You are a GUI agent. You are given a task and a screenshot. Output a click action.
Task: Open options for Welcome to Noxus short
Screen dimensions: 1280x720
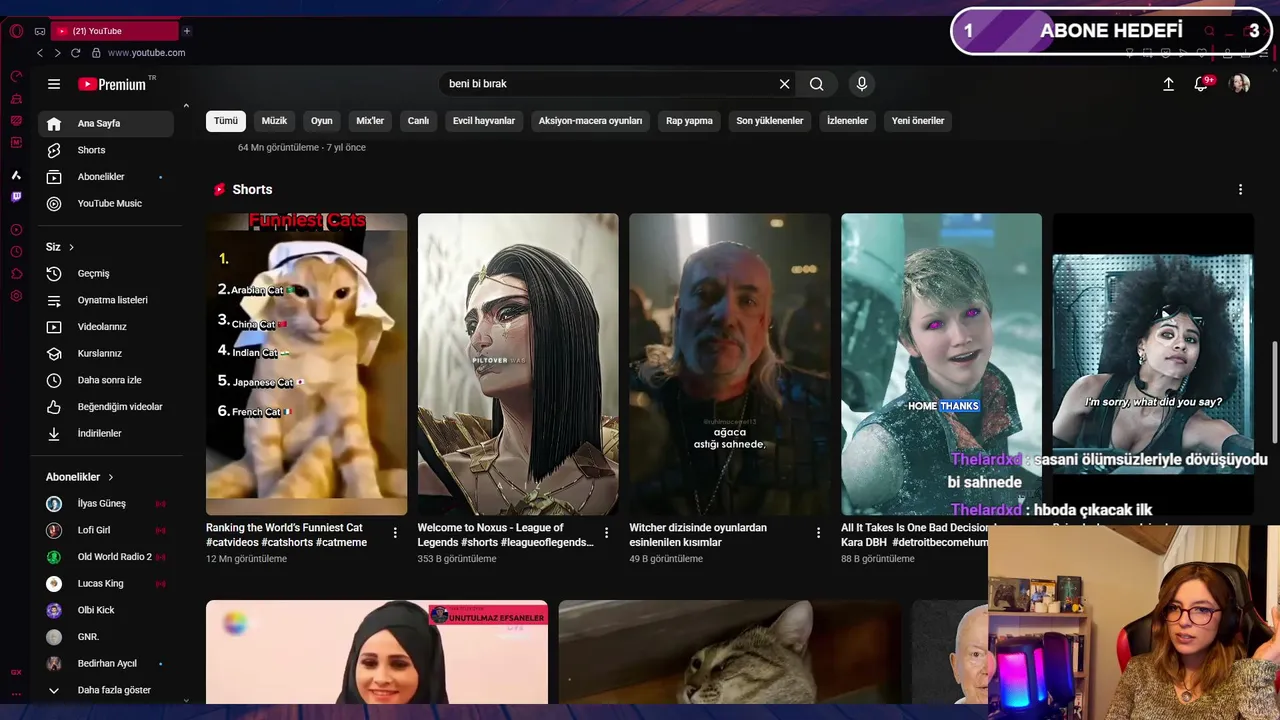click(x=606, y=533)
